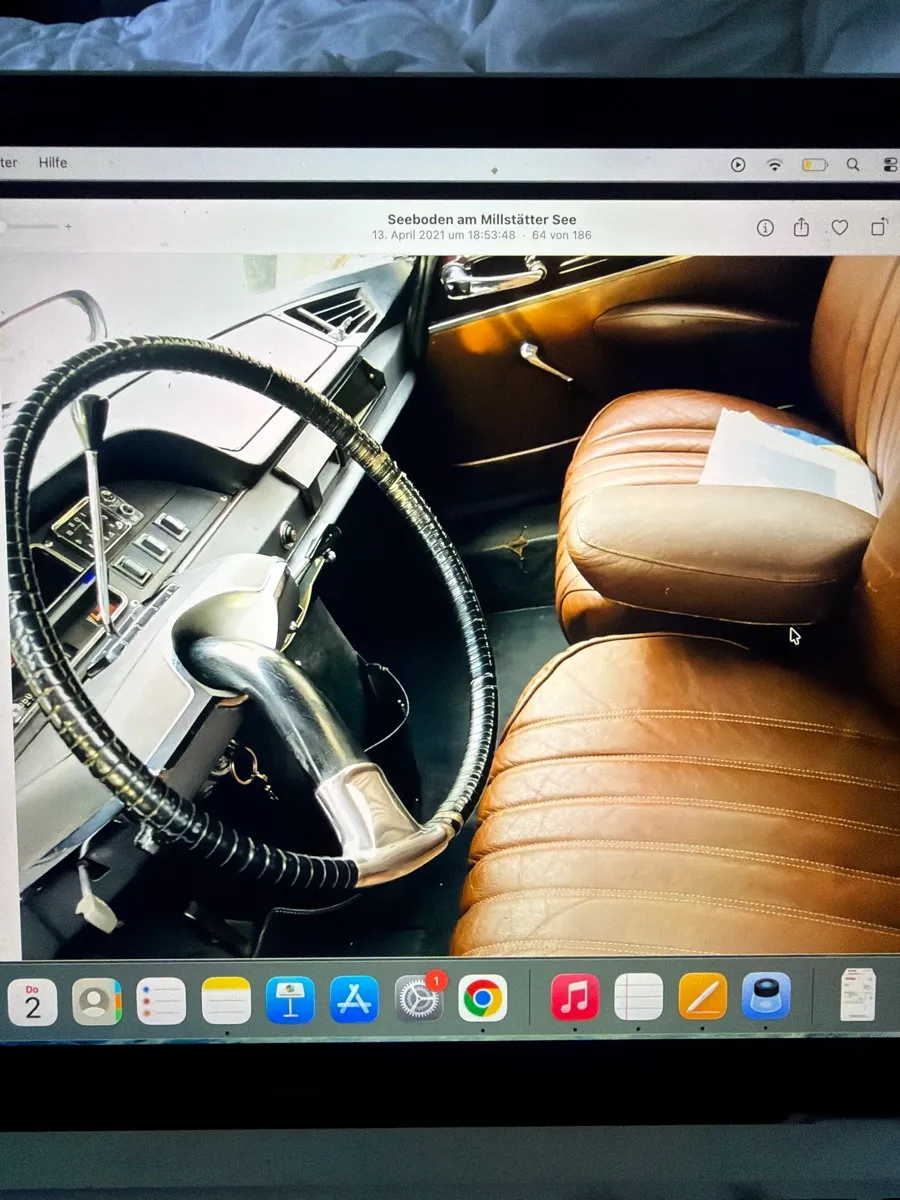Open the App Store from the Dock
The width and height of the screenshot is (900, 1200).
tap(354, 1000)
